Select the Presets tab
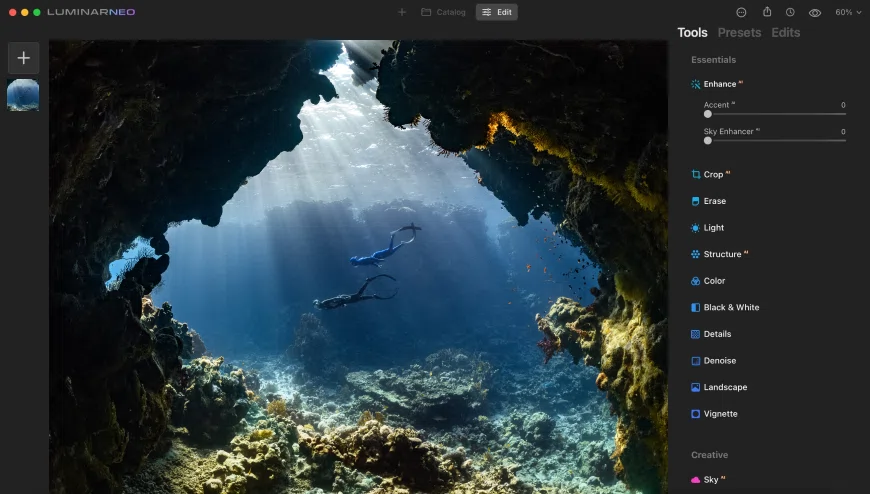This screenshot has width=870, height=494. [x=739, y=33]
